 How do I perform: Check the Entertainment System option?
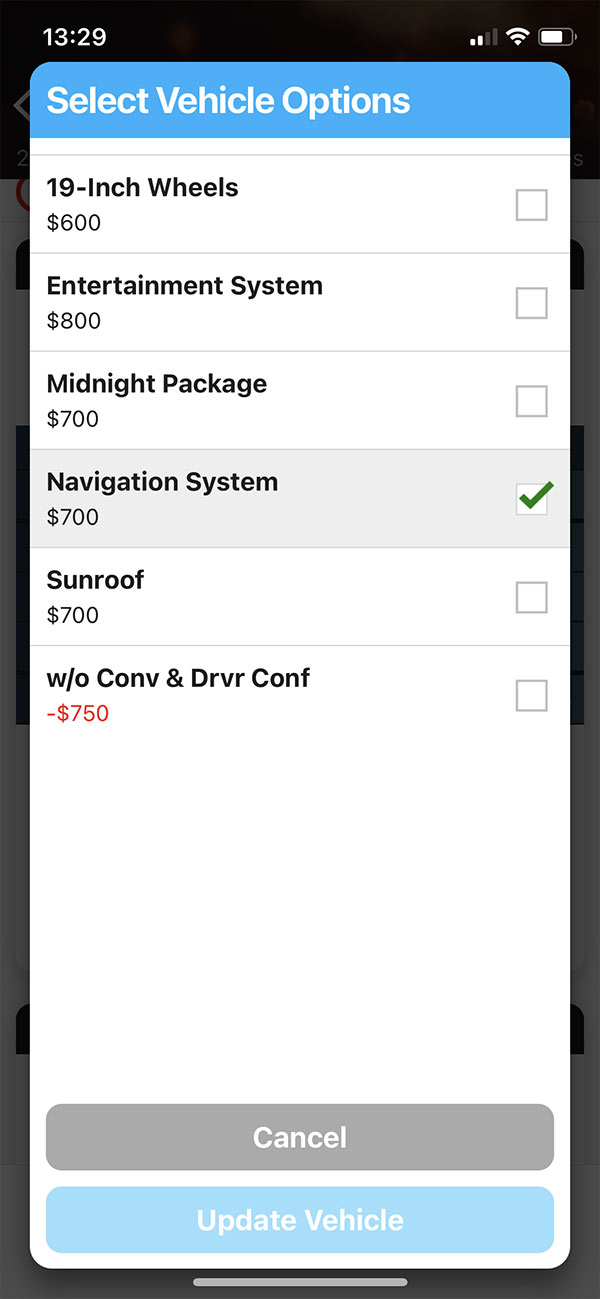pos(531,303)
